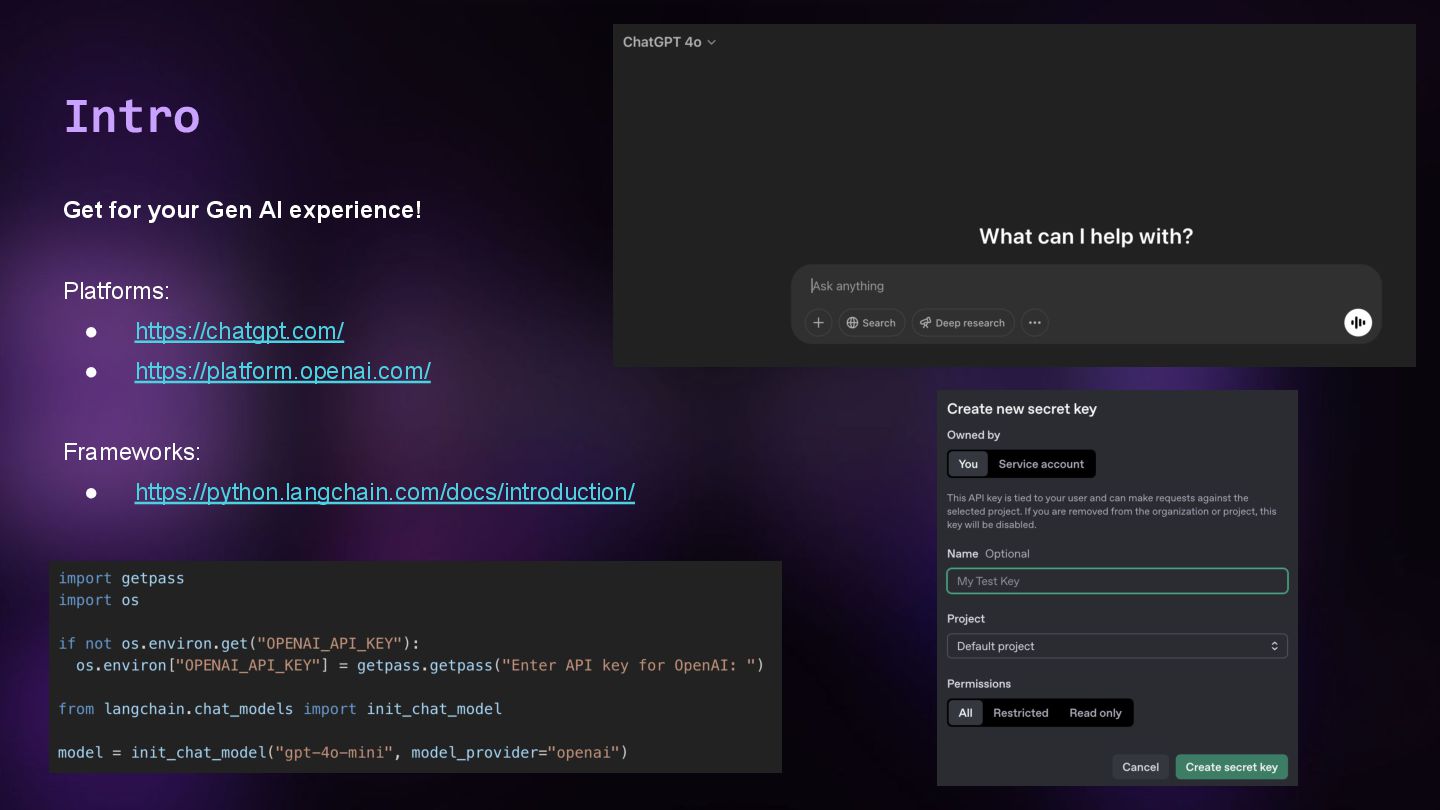The width and height of the screenshot is (1440, 810).
Task: Enable Deep research in ChatGPT
Action: click(963, 323)
